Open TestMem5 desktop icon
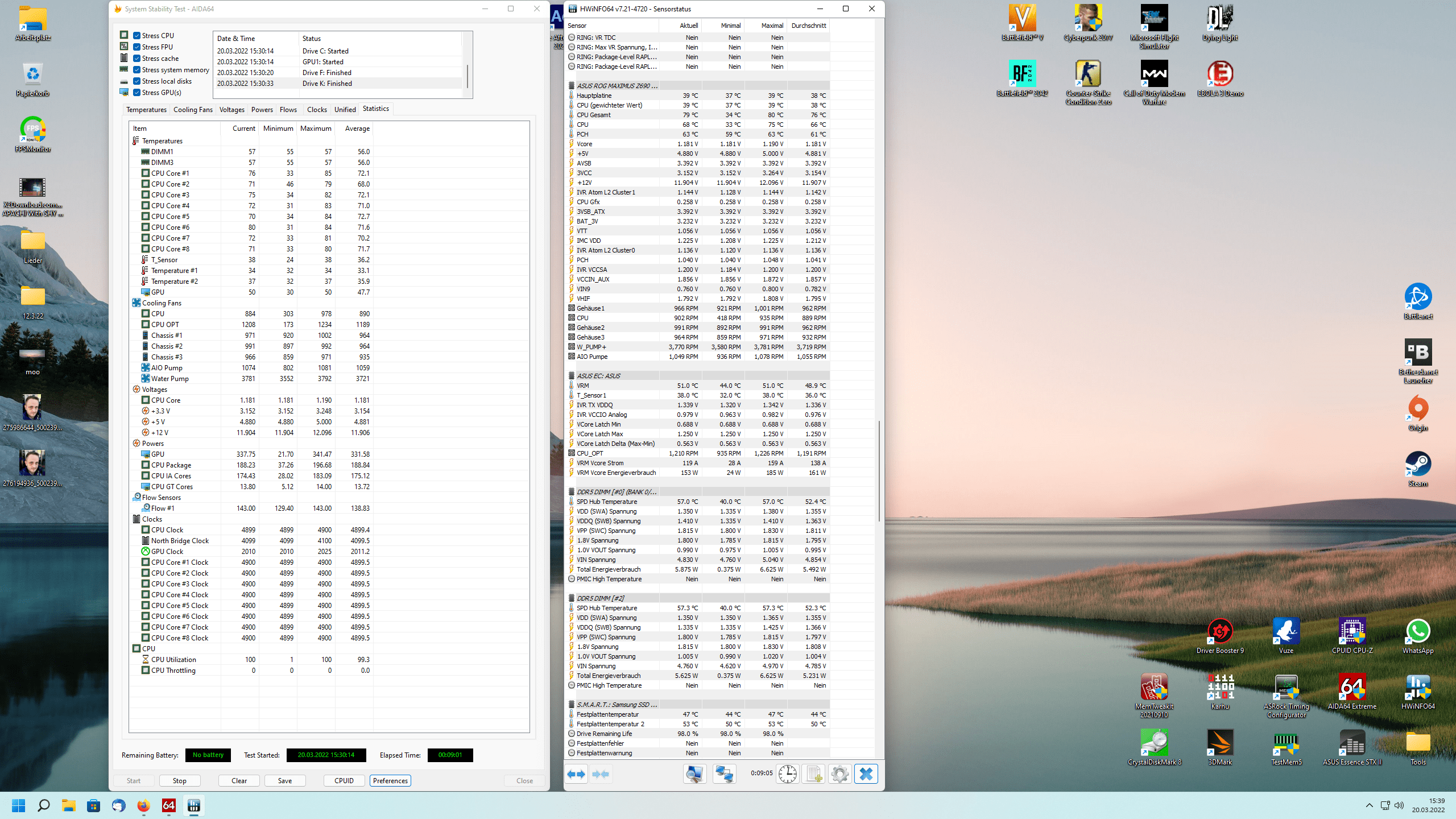Viewport: 1456px width, 819px height. pyautogui.click(x=1286, y=747)
